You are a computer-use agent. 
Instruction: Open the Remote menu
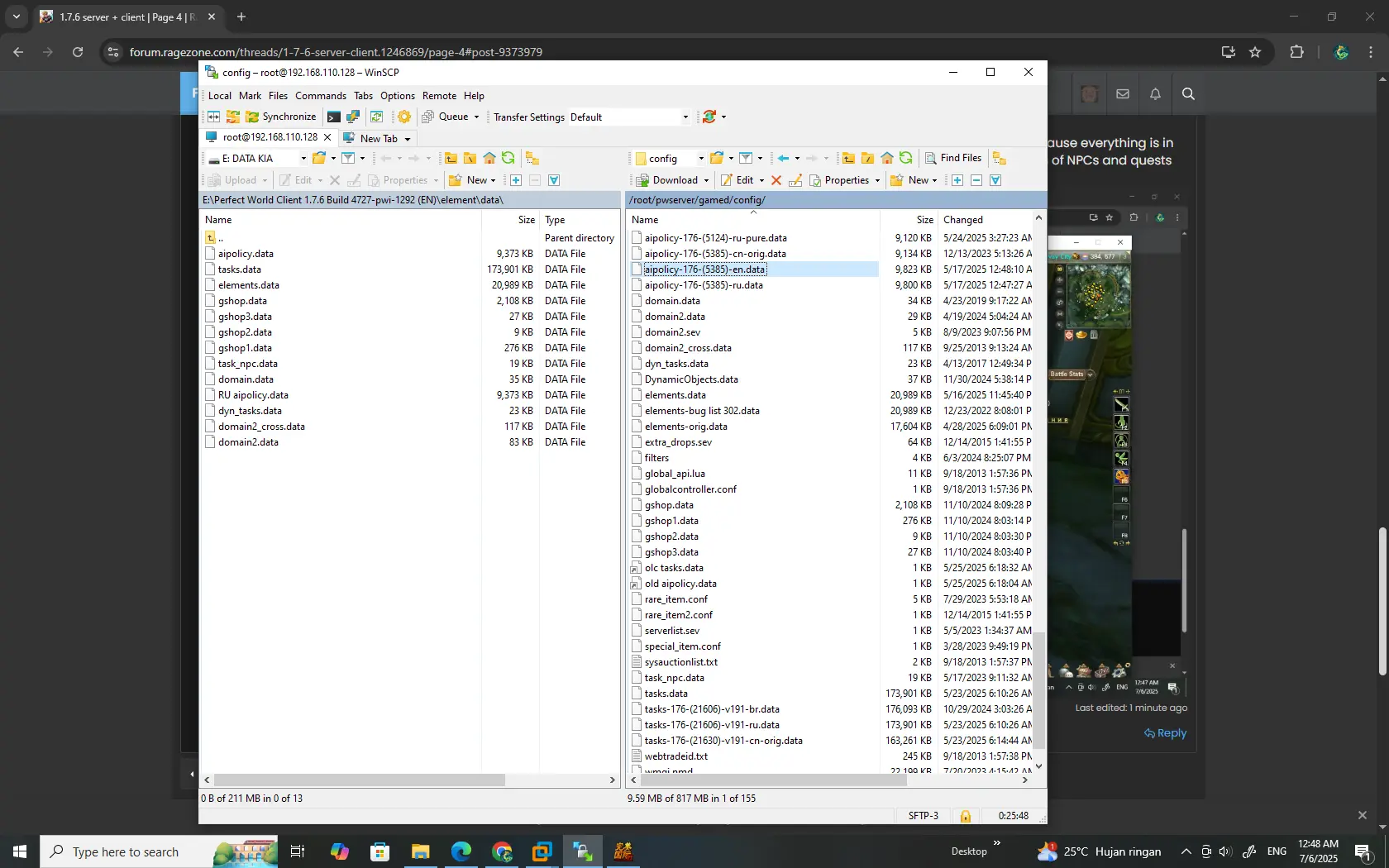pos(439,96)
